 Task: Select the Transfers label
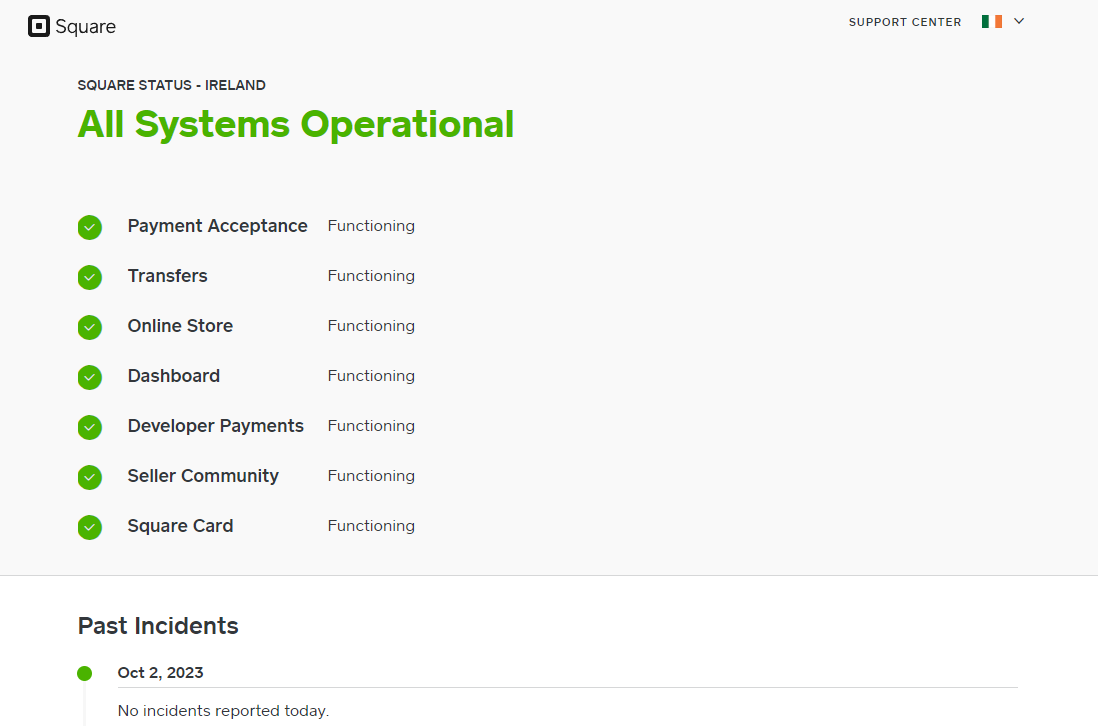coord(167,276)
